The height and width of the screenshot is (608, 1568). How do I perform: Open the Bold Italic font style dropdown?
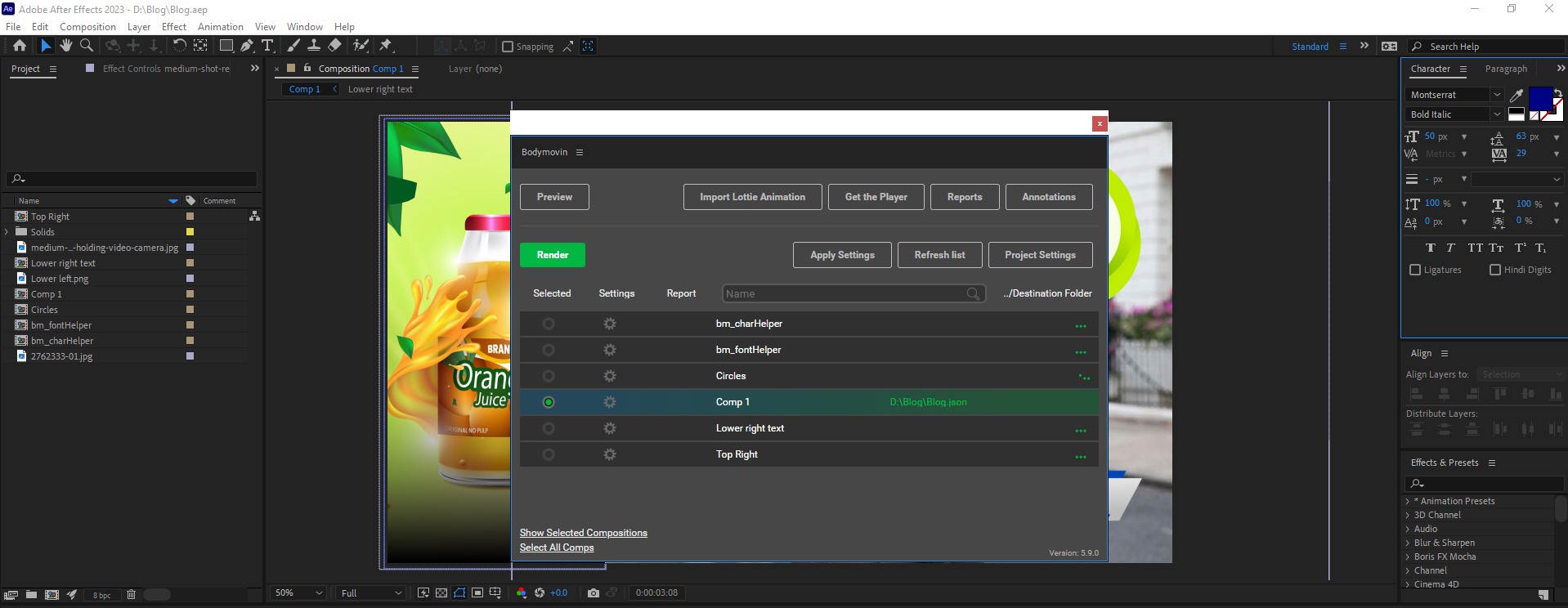[x=1455, y=114]
